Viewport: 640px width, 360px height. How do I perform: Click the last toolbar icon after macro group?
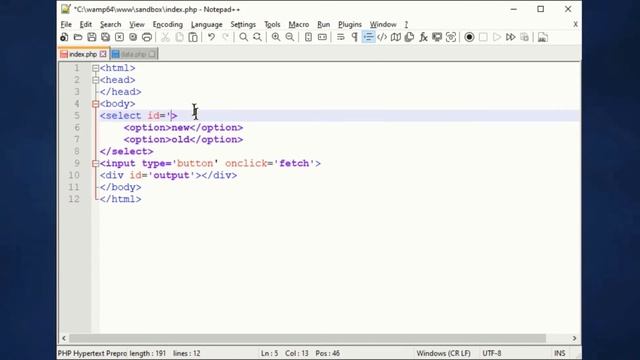point(543,37)
